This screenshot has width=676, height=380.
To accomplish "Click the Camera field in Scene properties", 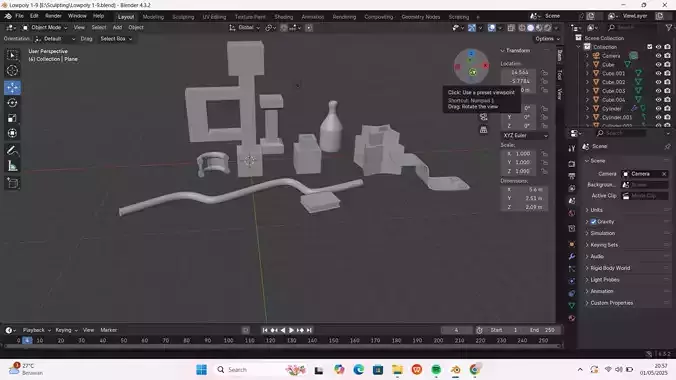I will (x=645, y=174).
